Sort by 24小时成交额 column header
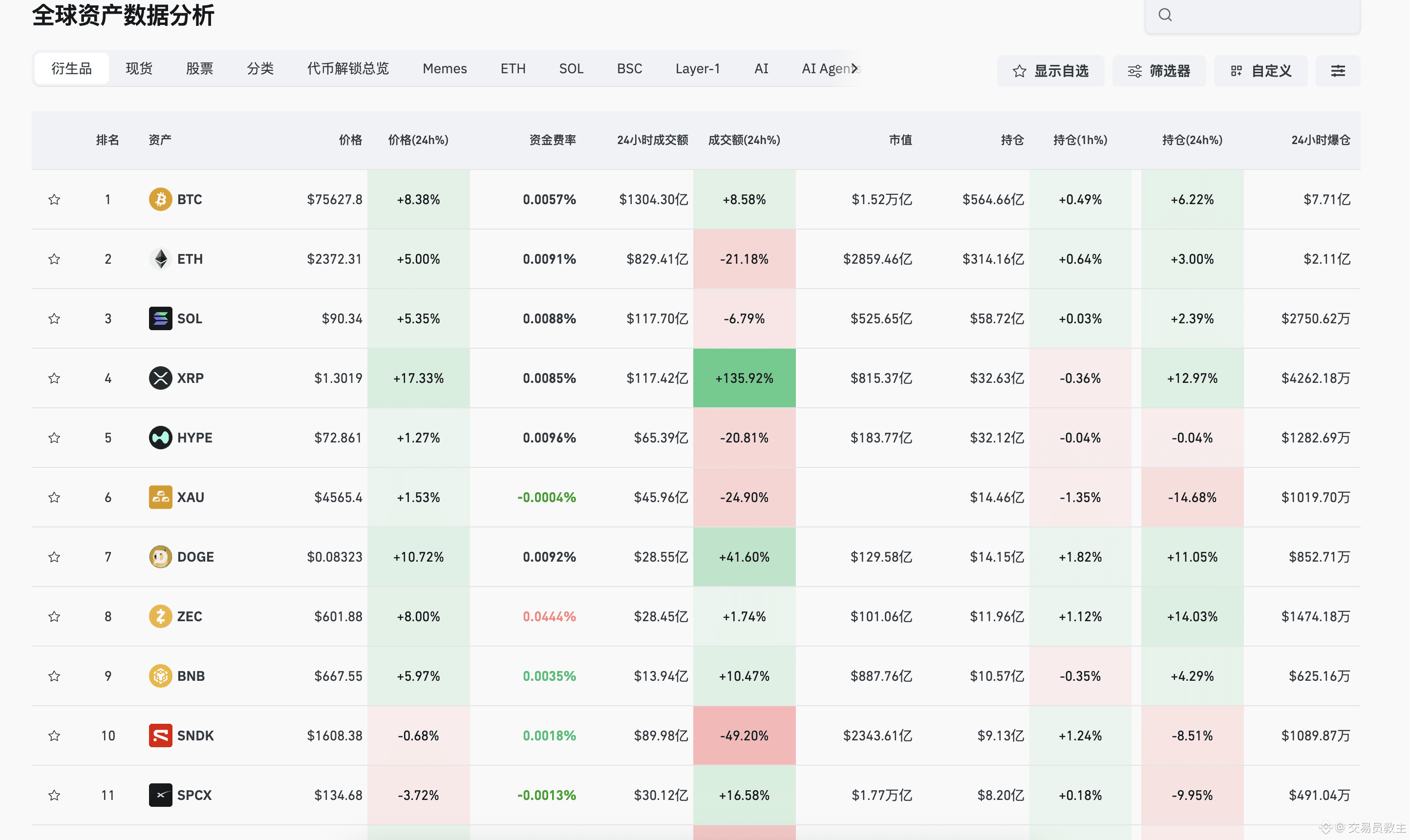1410x840 pixels. (652, 140)
